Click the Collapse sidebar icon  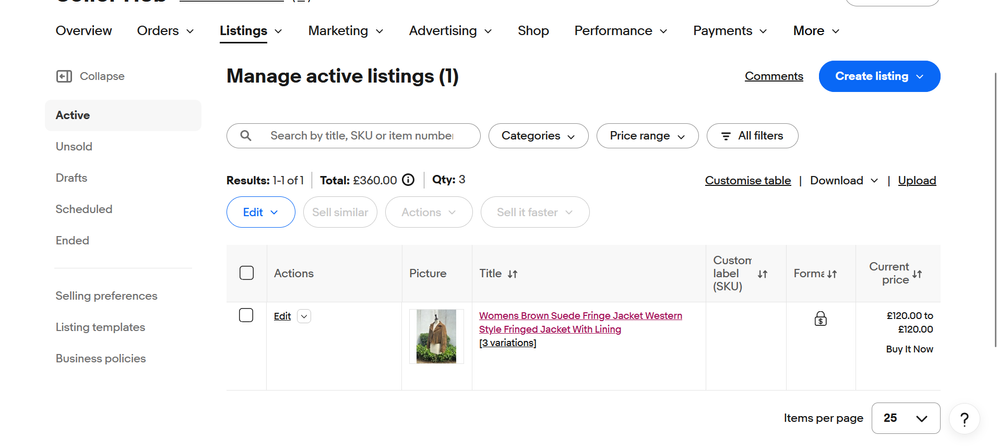(64, 76)
